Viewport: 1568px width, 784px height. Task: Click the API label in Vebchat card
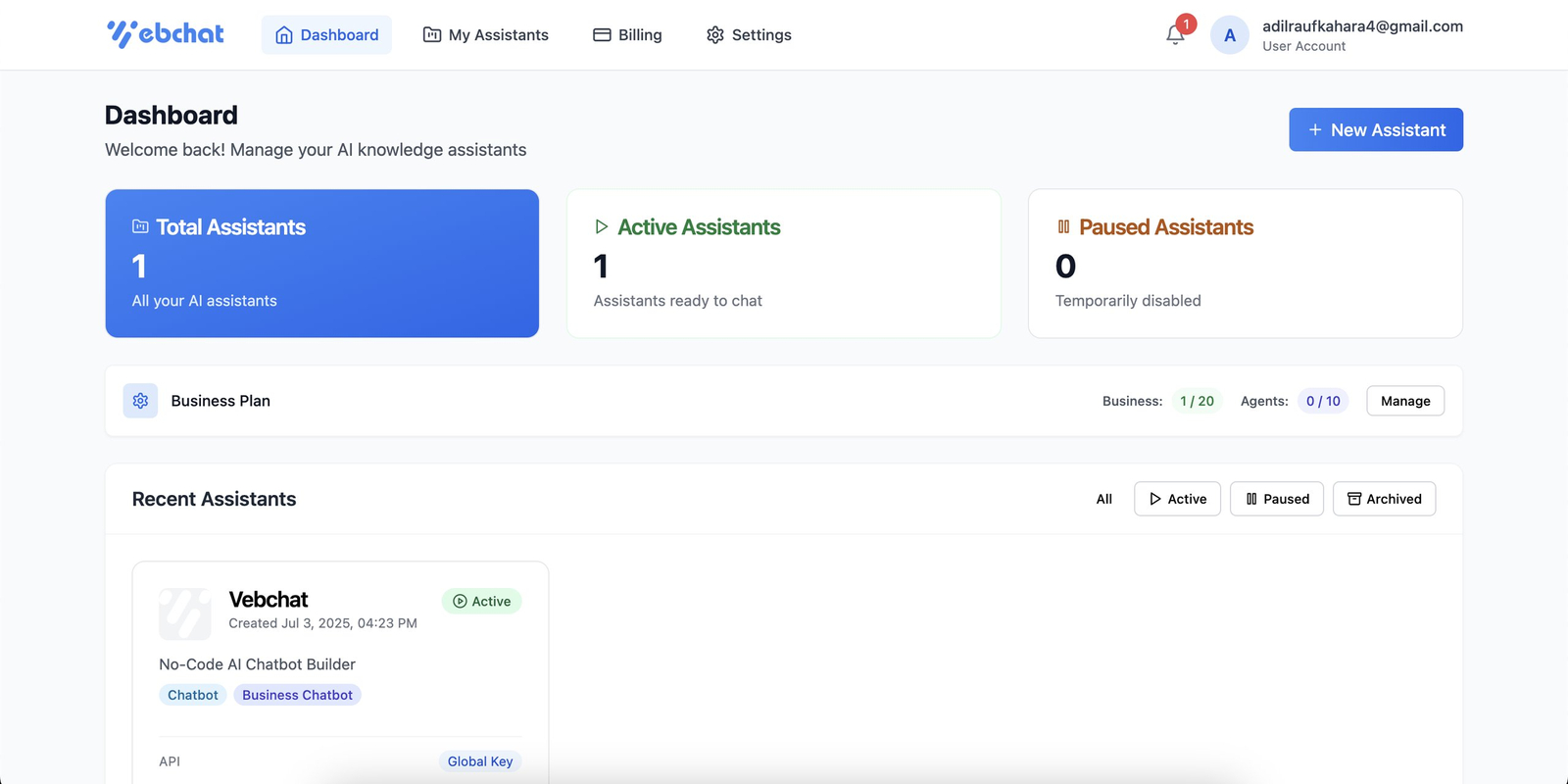click(x=170, y=761)
